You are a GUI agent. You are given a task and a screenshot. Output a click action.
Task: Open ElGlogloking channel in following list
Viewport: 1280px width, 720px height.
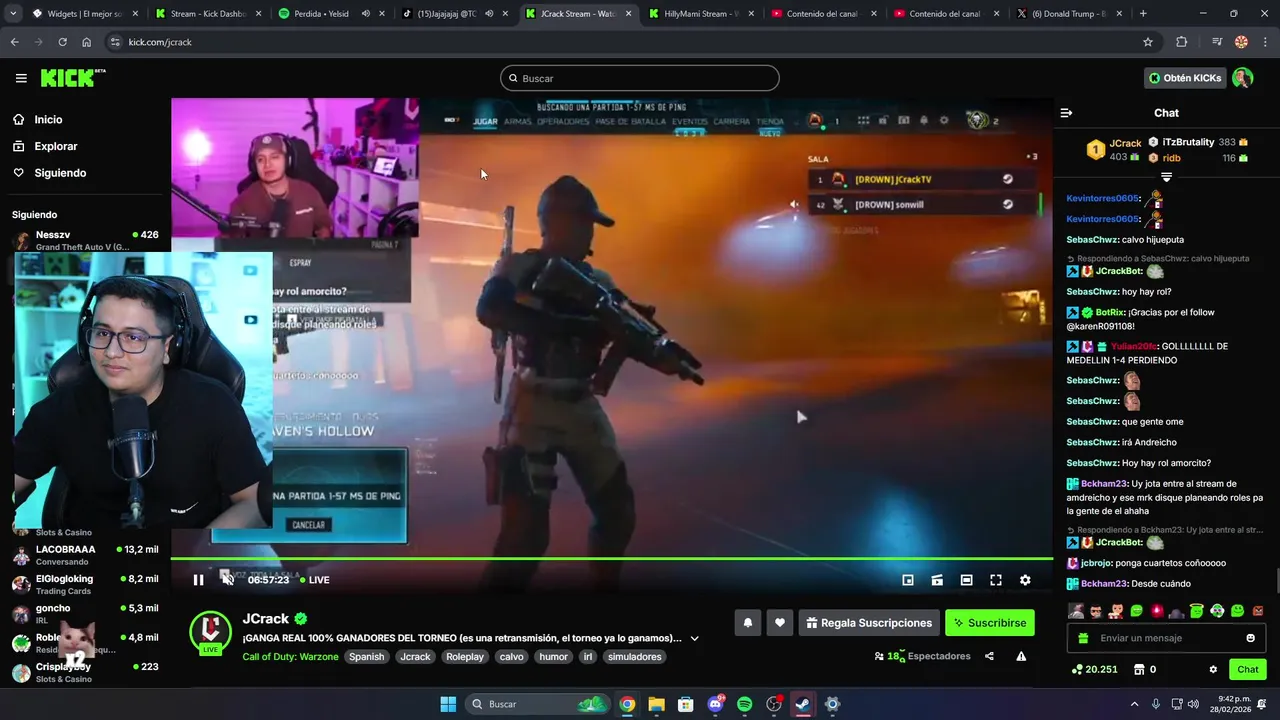85,584
